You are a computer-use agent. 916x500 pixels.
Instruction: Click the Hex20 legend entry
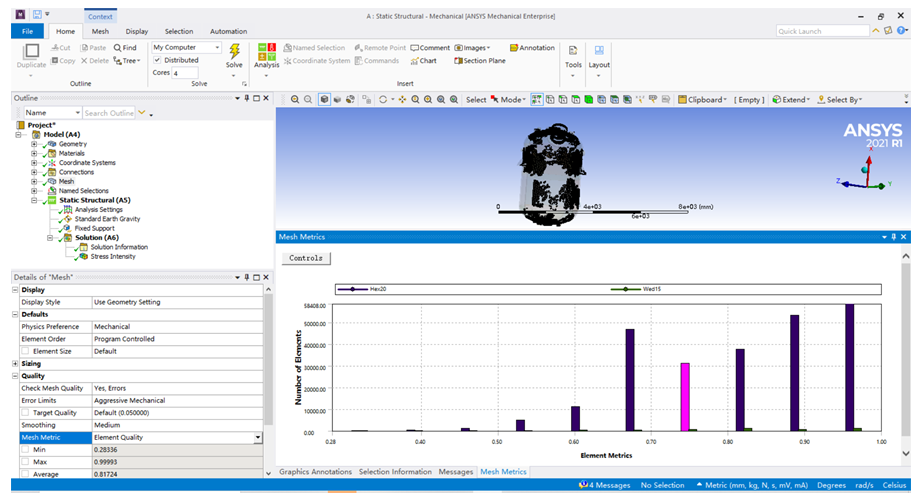click(362, 289)
